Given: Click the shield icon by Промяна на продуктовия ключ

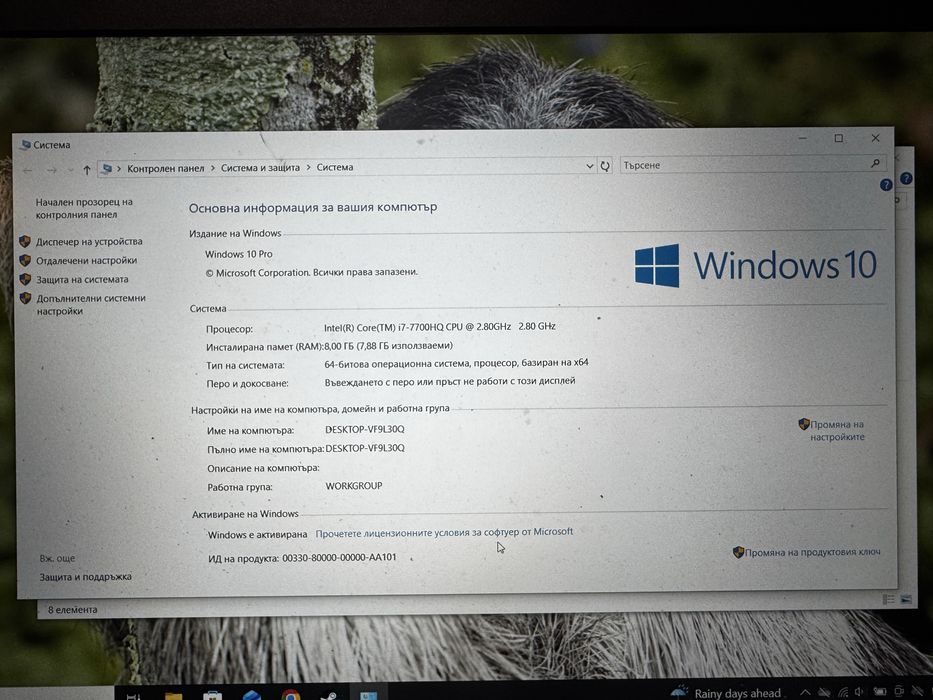Looking at the screenshot, I should (x=738, y=552).
